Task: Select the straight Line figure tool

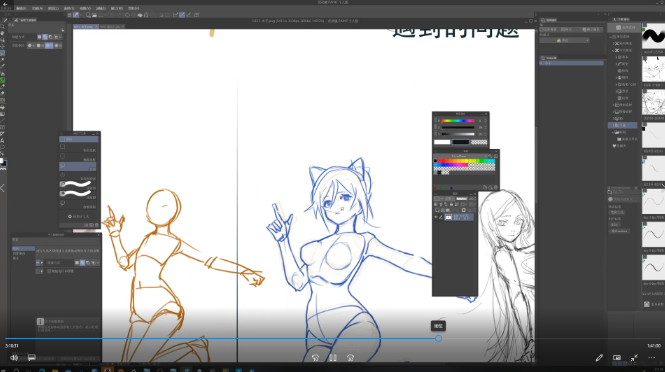Action: click(x=3, y=120)
